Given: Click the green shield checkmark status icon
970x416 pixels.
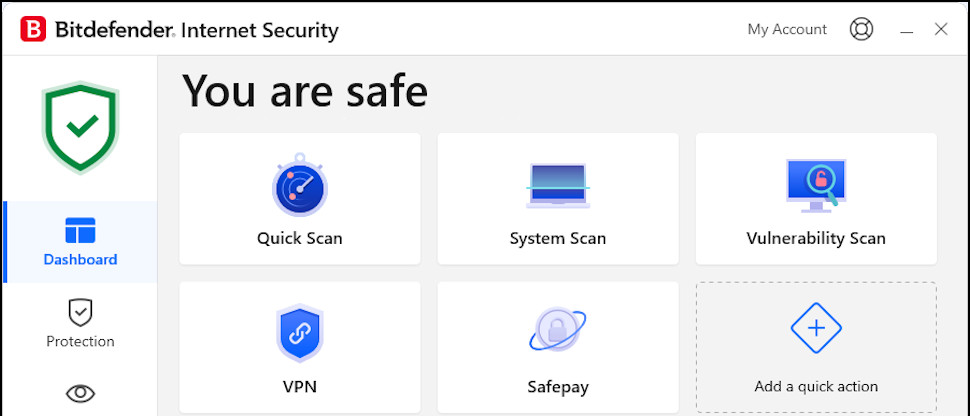Looking at the screenshot, I should [x=80, y=127].
